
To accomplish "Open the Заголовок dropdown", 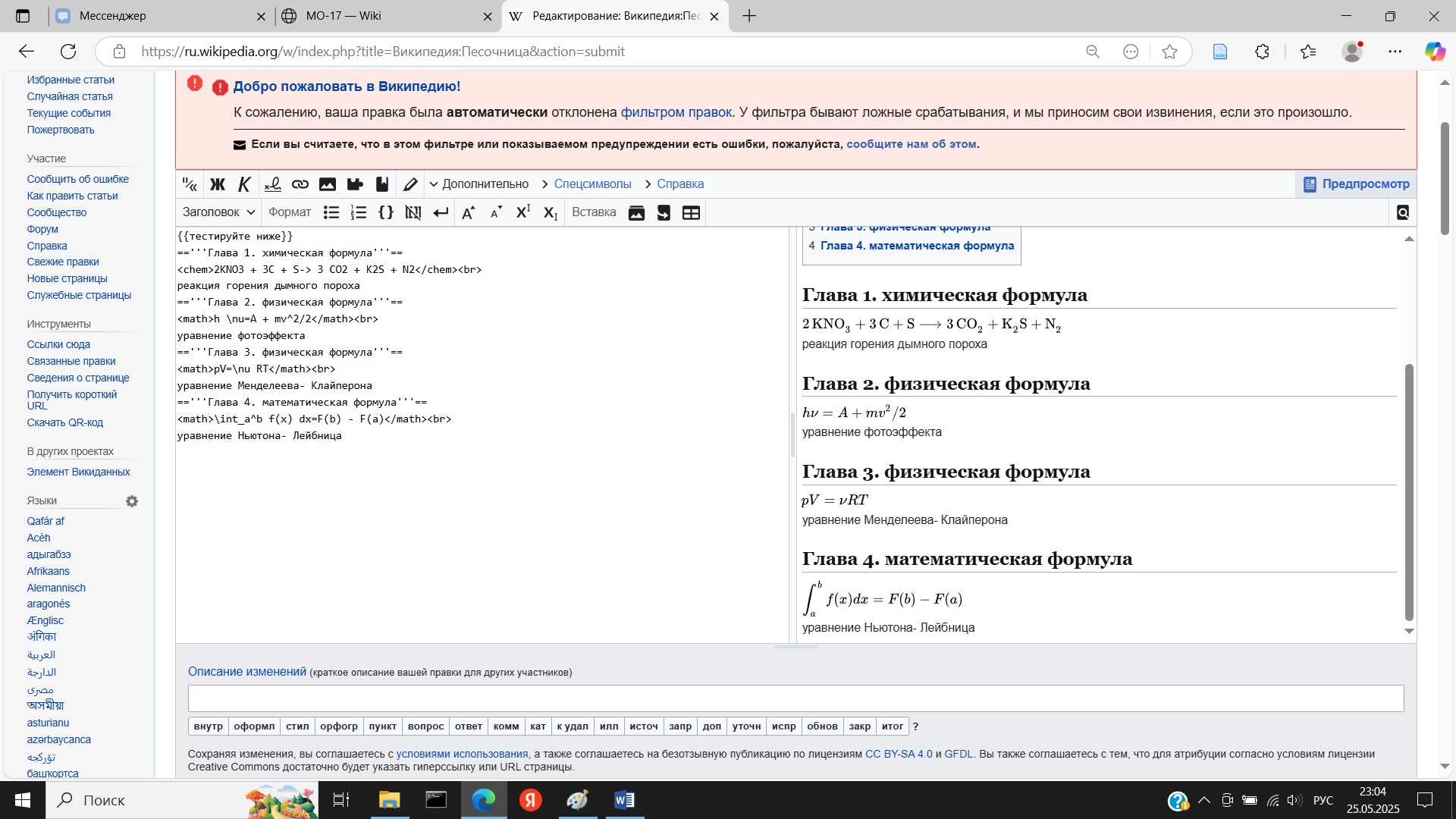I will (217, 212).
